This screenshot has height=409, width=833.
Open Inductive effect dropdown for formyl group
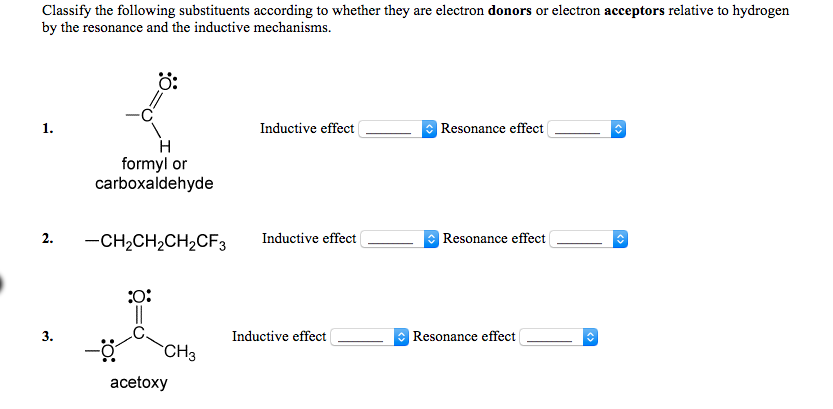[x=397, y=129]
